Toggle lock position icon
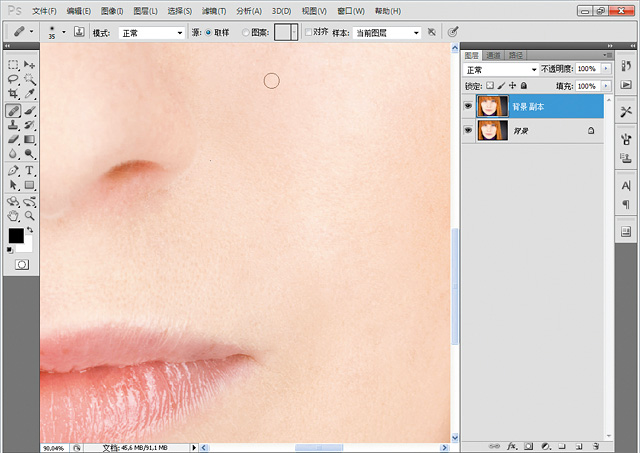This screenshot has height=453, width=640. tap(513, 86)
